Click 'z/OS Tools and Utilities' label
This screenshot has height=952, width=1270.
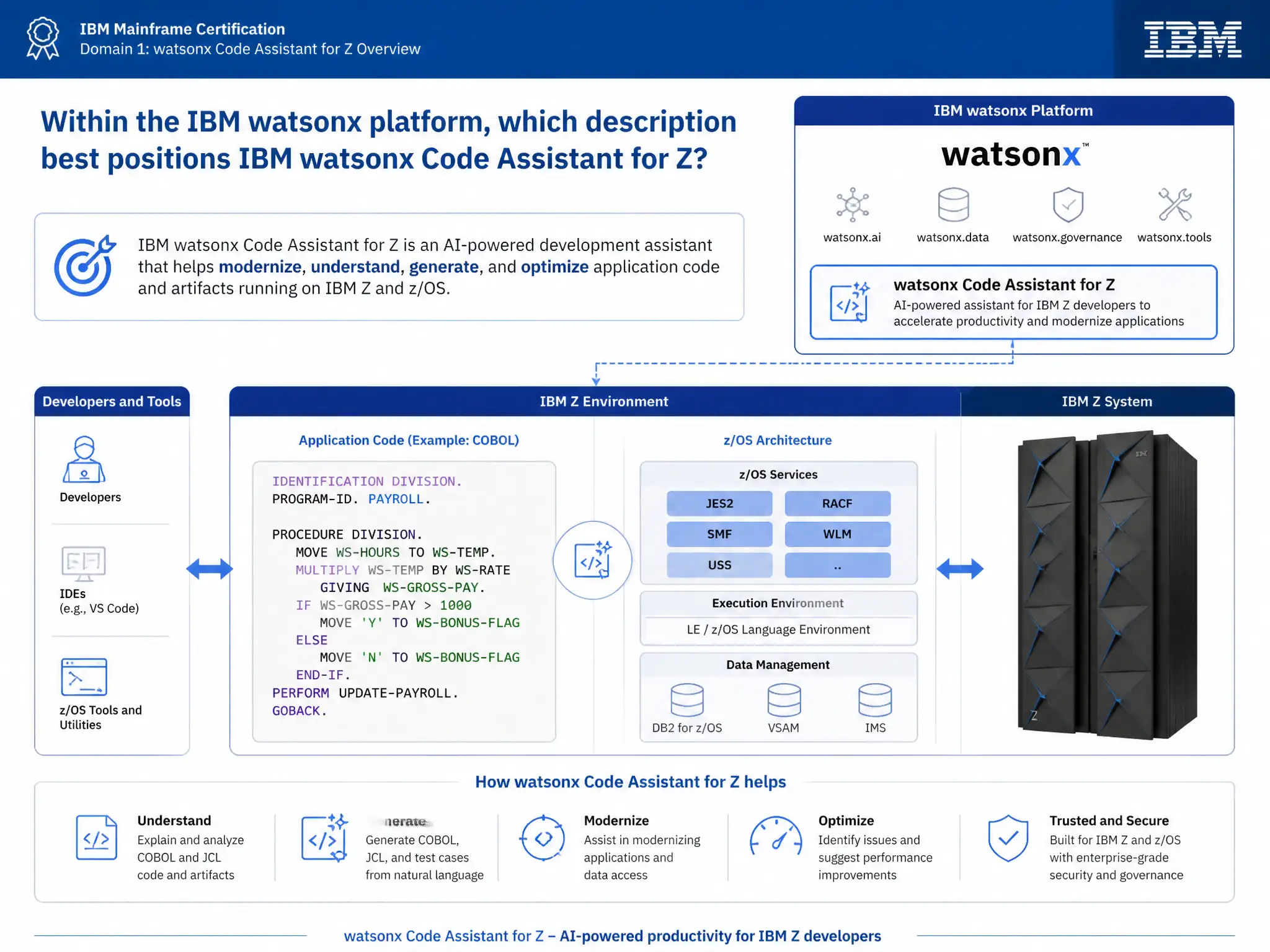coord(100,718)
